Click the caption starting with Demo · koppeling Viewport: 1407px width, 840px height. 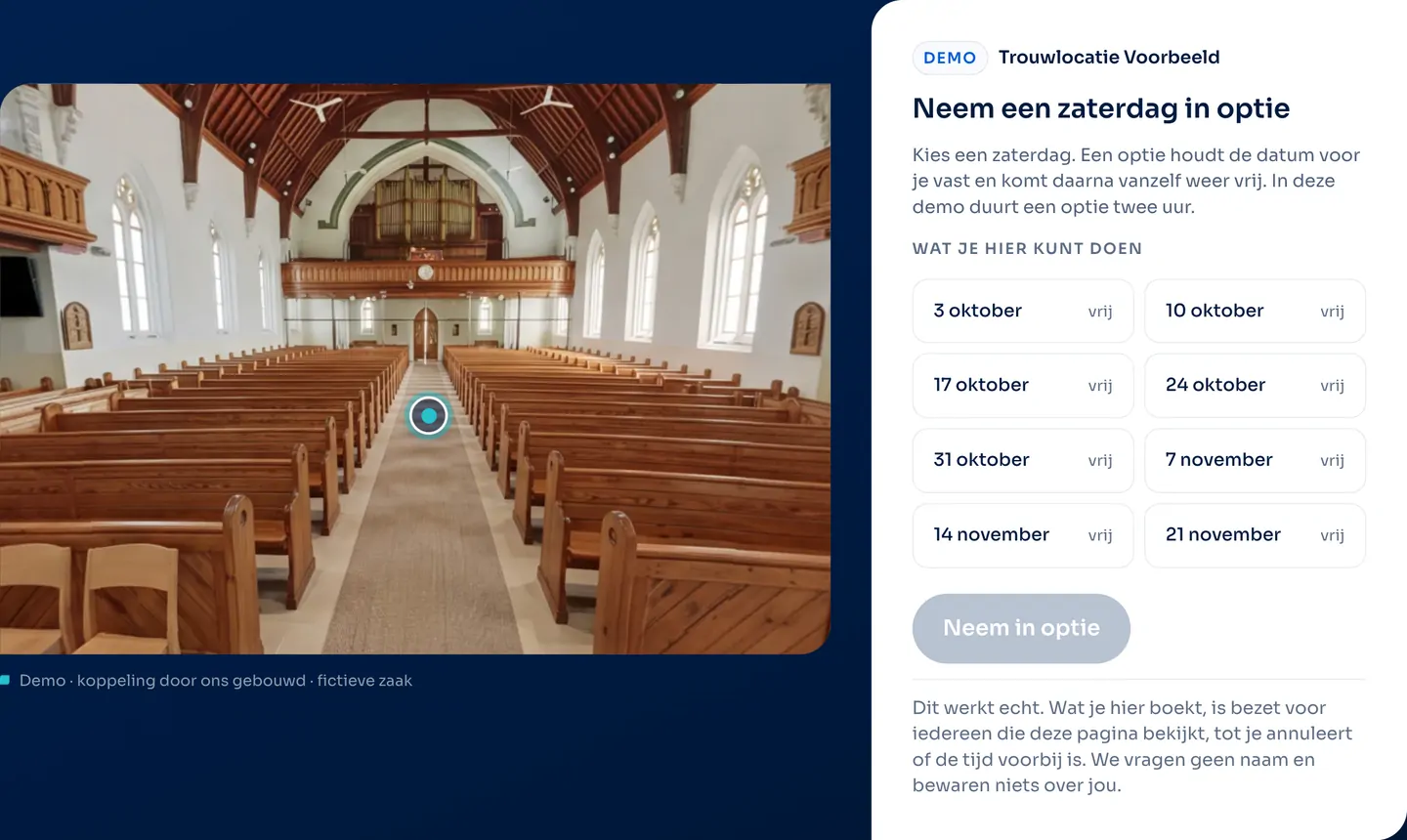[216, 681]
